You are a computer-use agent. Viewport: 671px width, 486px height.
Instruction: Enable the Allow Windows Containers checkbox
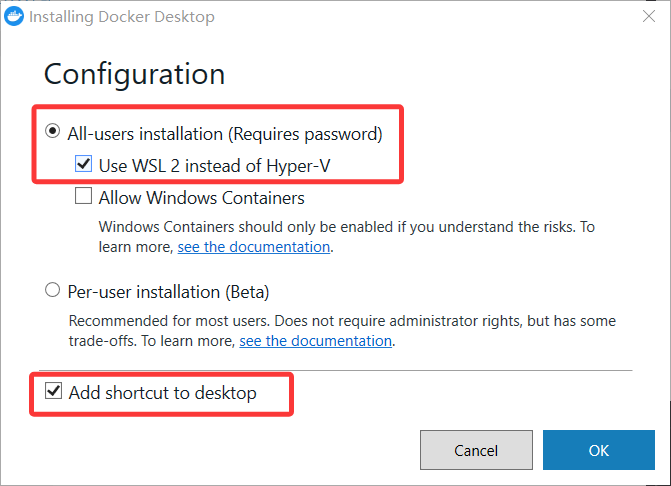(x=83, y=196)
